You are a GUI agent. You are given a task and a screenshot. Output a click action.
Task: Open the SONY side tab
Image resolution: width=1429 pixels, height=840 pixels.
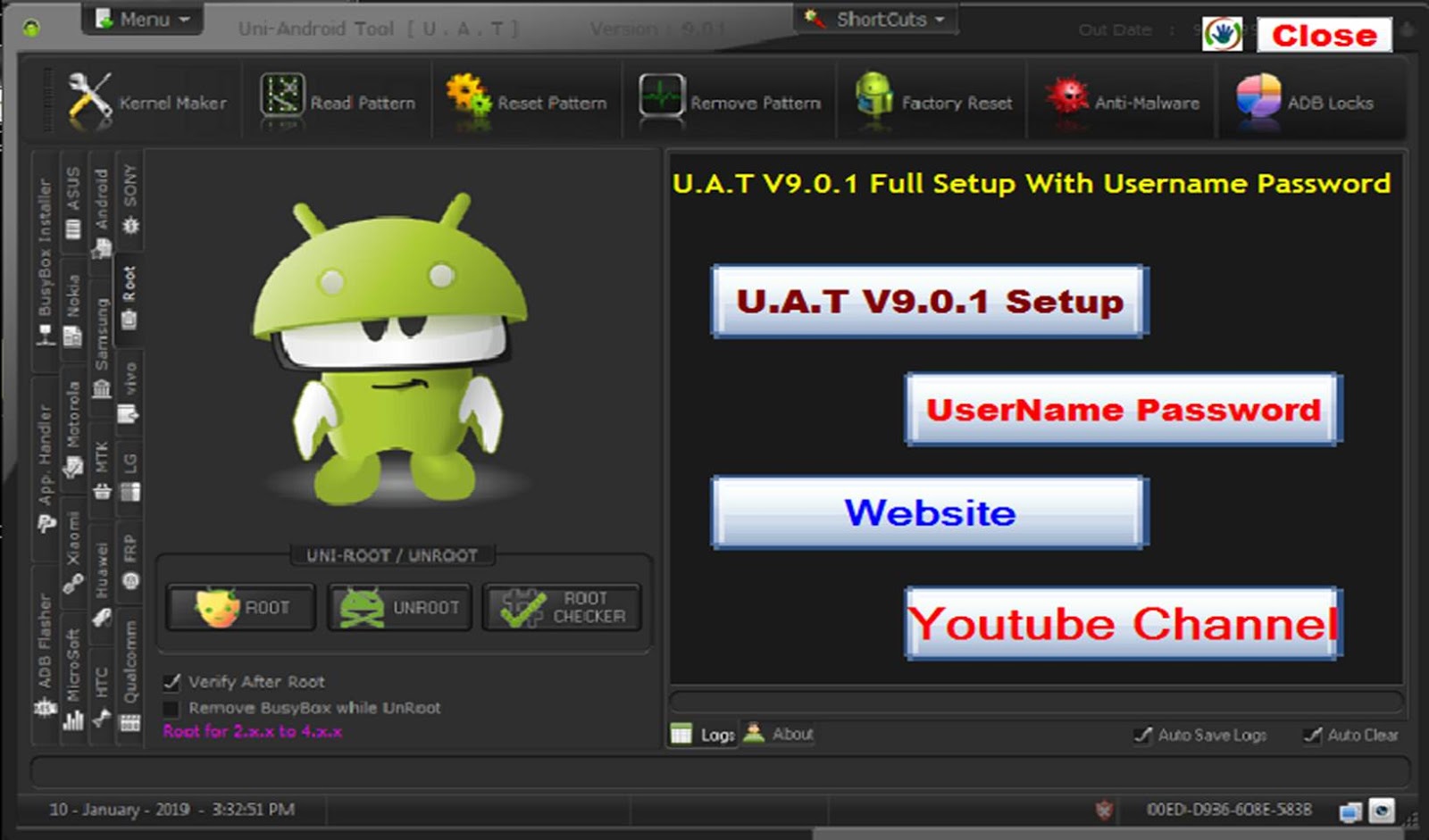point(130,200)
